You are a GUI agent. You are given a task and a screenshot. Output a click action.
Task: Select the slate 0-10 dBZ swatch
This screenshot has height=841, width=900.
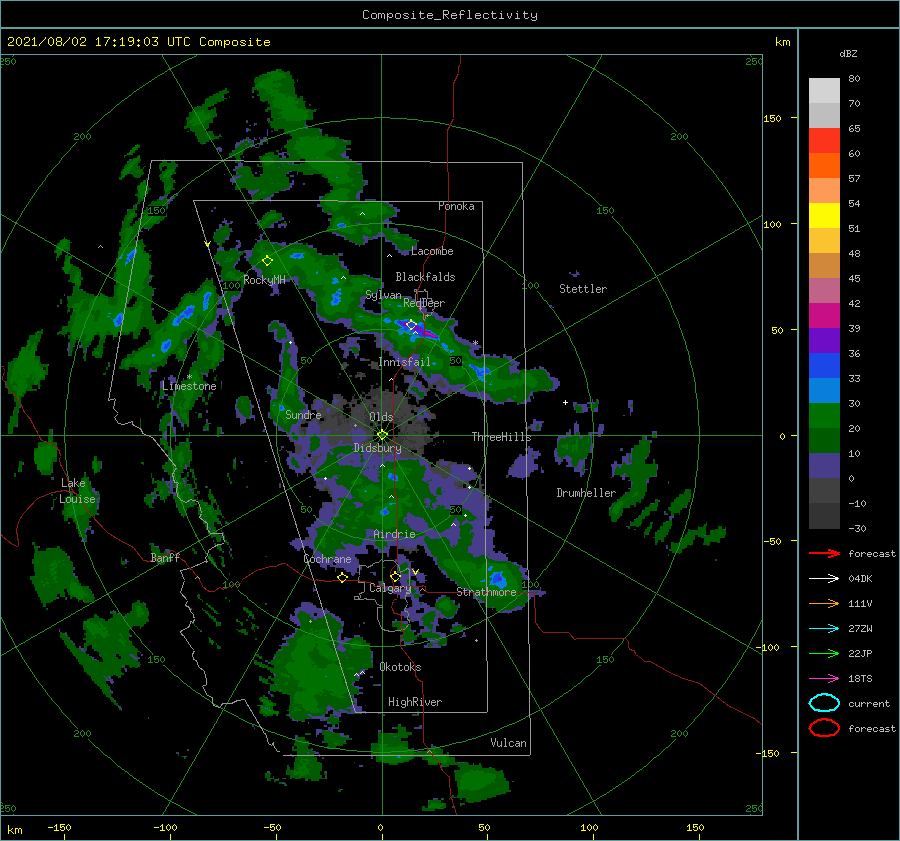click(824, 466)
